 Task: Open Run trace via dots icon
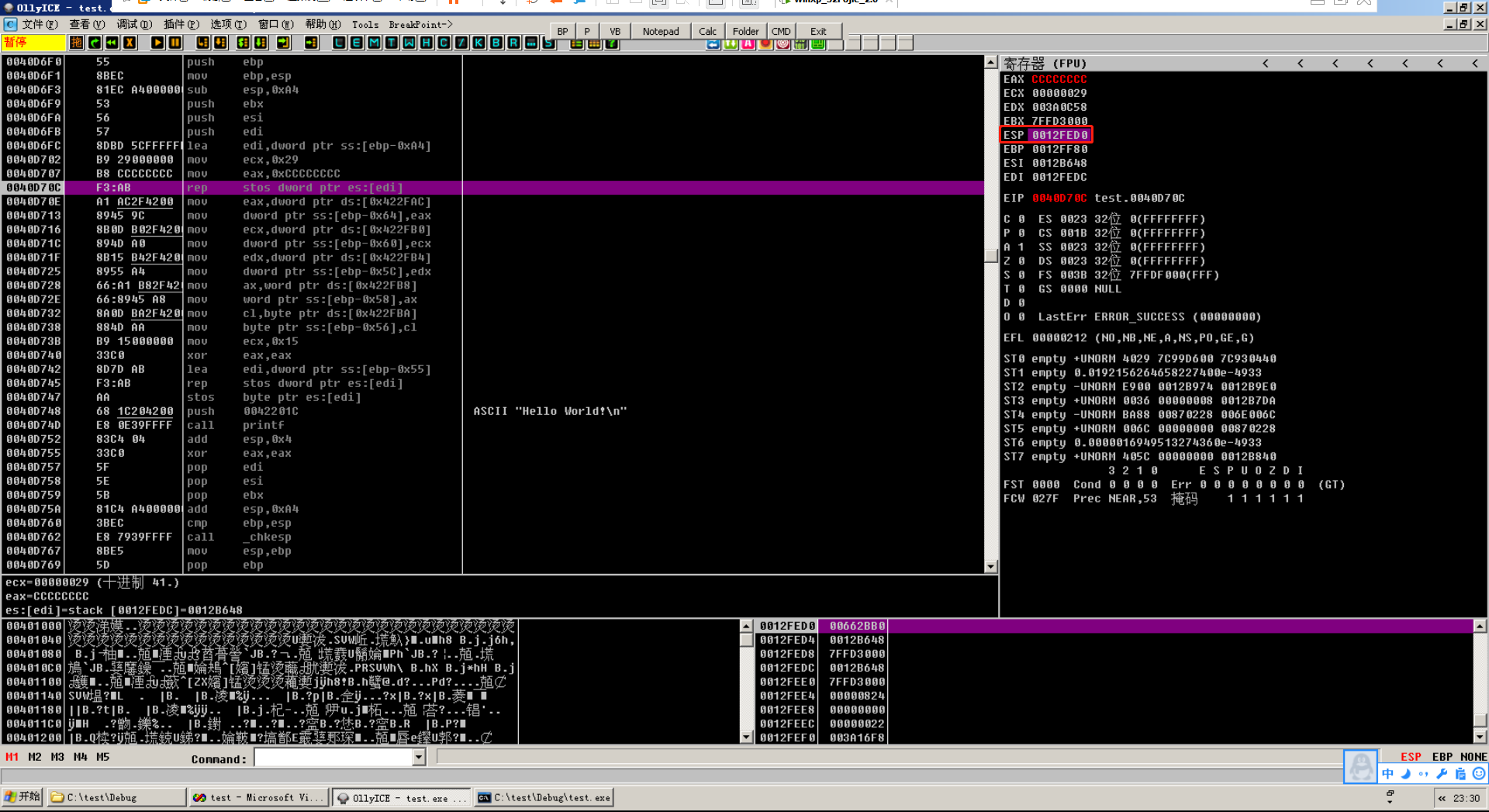(531, 43)
